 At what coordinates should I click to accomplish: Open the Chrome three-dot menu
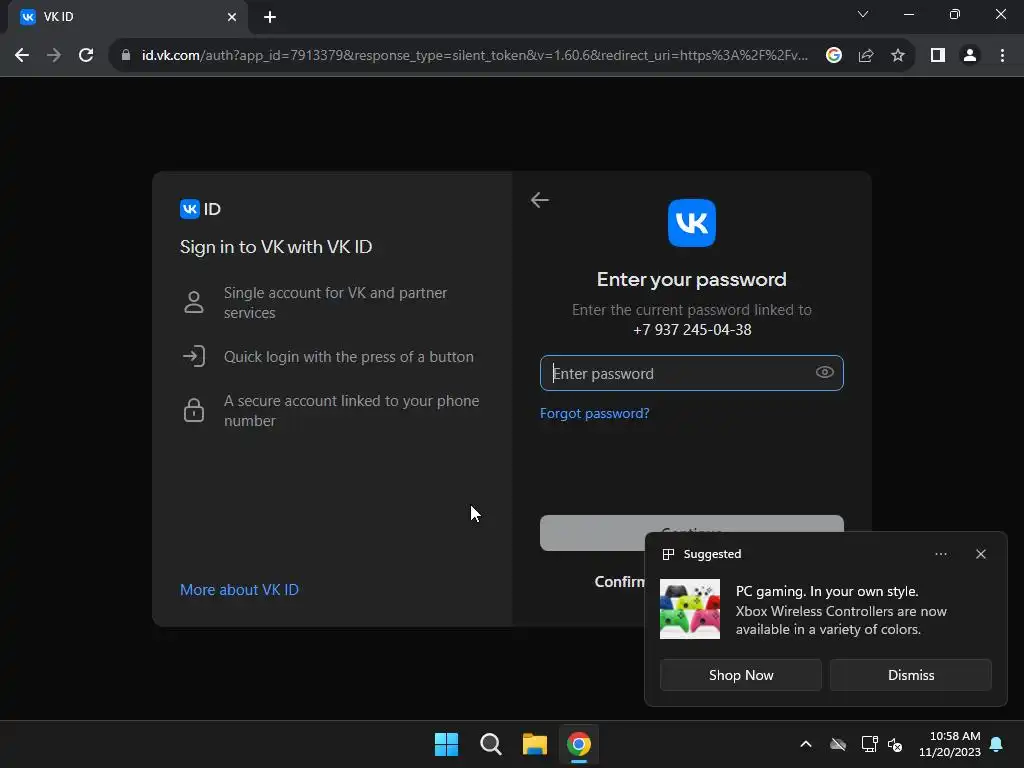(x=1002, y=56)
